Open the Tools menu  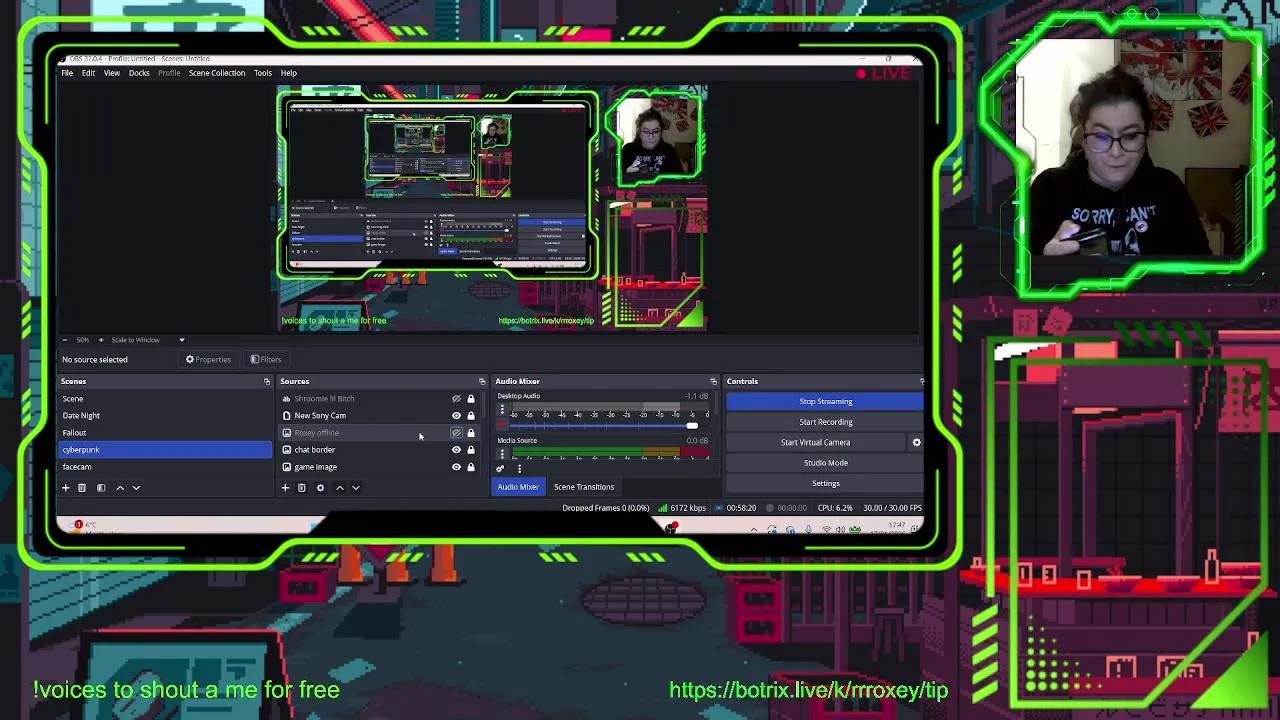(262, 73)
